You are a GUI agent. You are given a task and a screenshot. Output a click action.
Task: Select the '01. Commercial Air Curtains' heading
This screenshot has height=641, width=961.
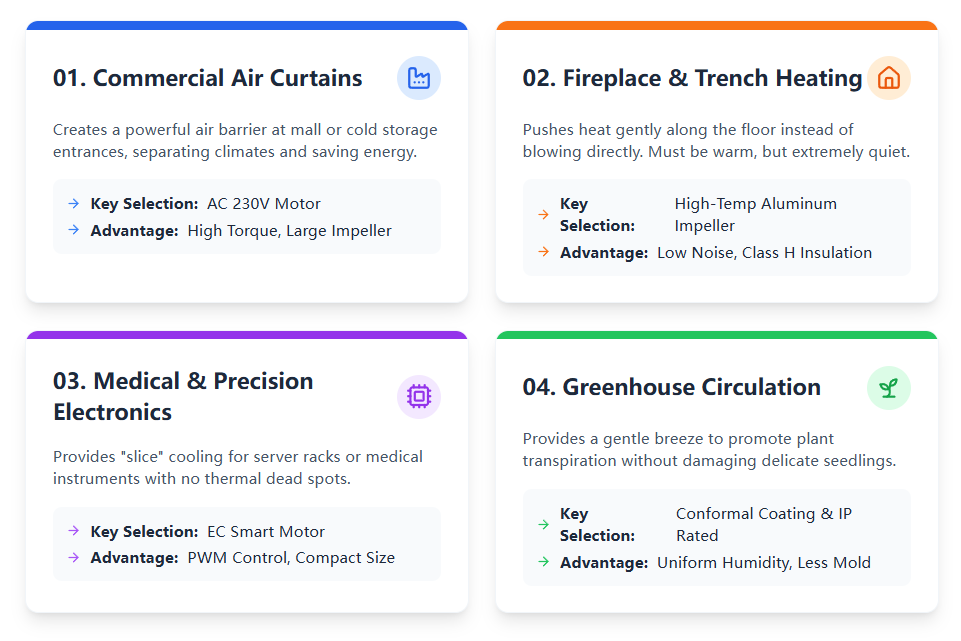click(208, 78)
